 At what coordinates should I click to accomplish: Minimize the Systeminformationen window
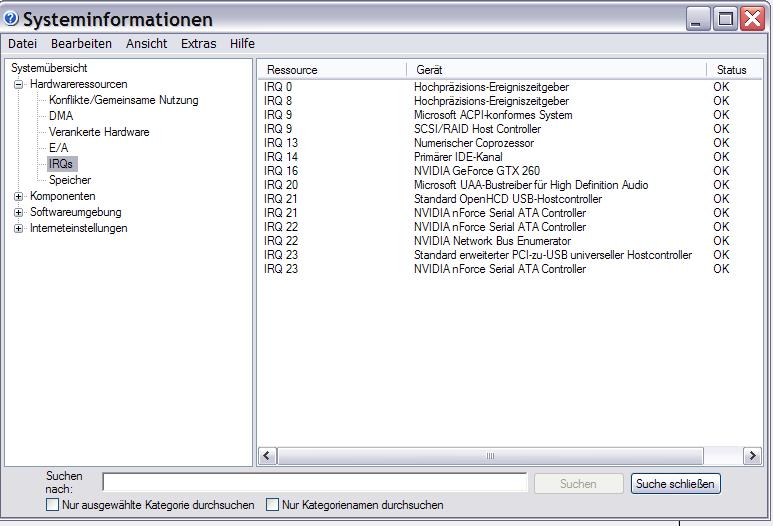[x=697, y=19]
